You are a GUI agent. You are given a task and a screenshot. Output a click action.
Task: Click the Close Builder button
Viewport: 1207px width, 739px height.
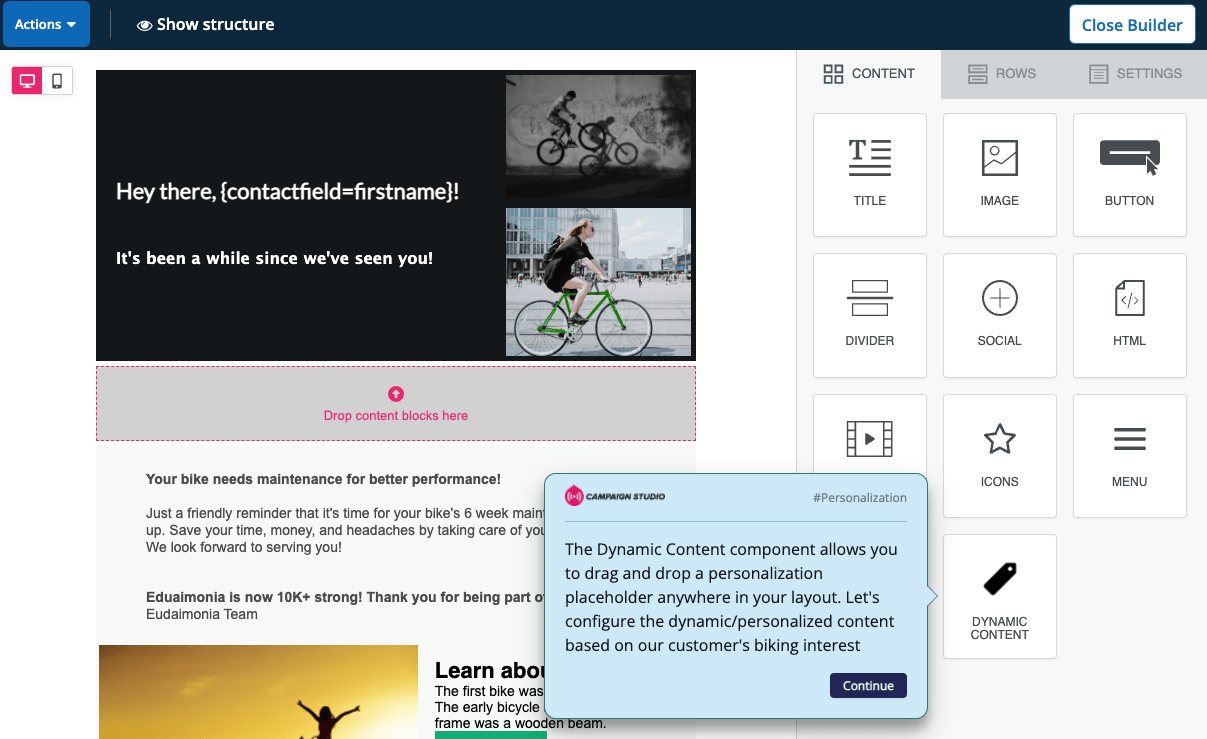point(1131,25)
